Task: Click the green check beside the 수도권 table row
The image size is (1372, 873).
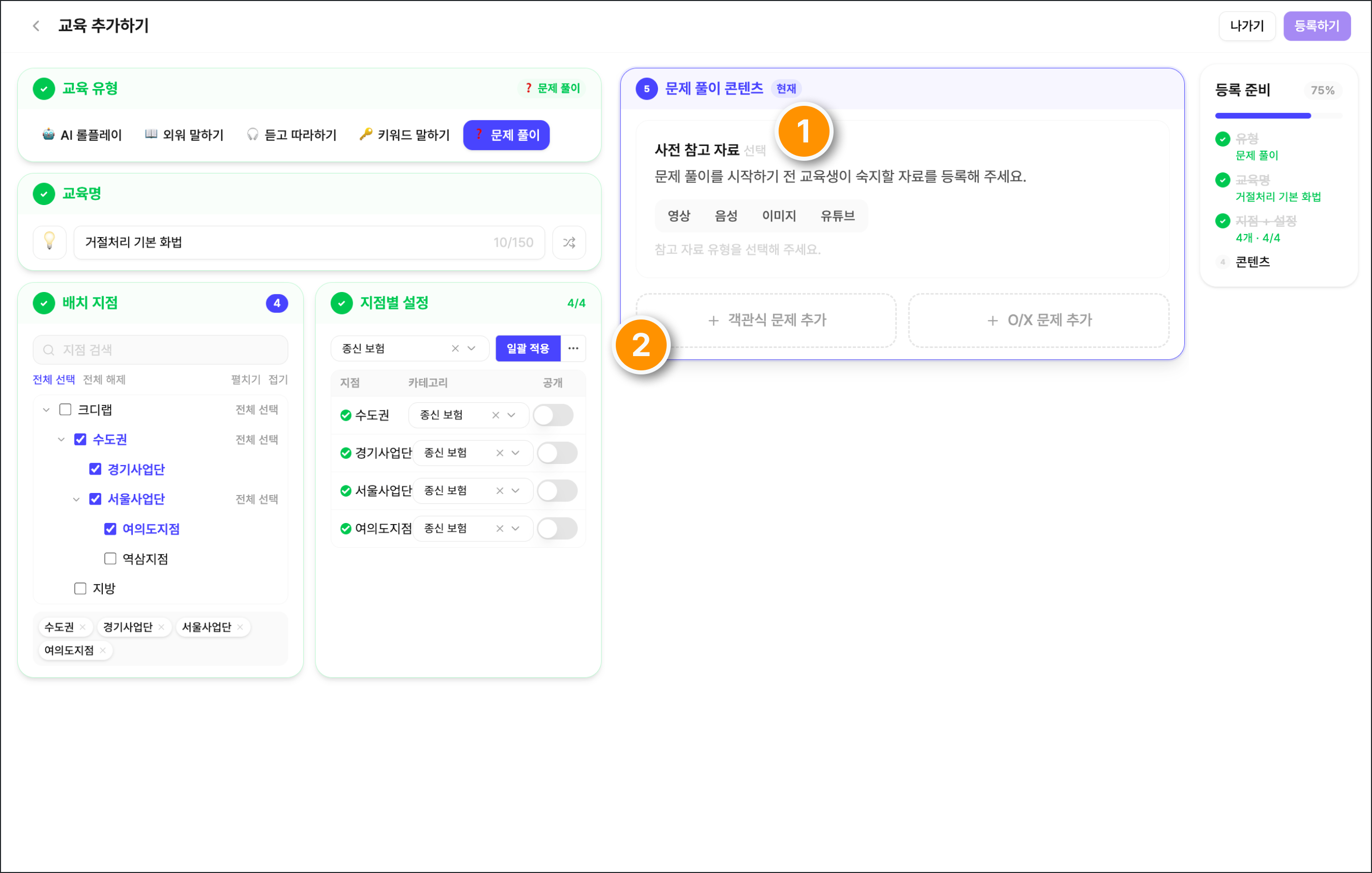Action: pyautogui.click(x=345, y=415)
